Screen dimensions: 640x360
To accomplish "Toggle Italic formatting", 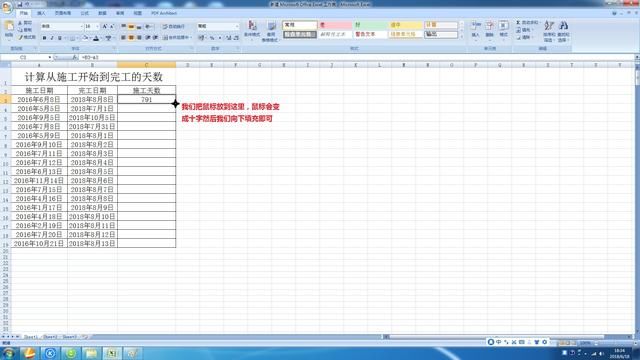I will 52,38.
